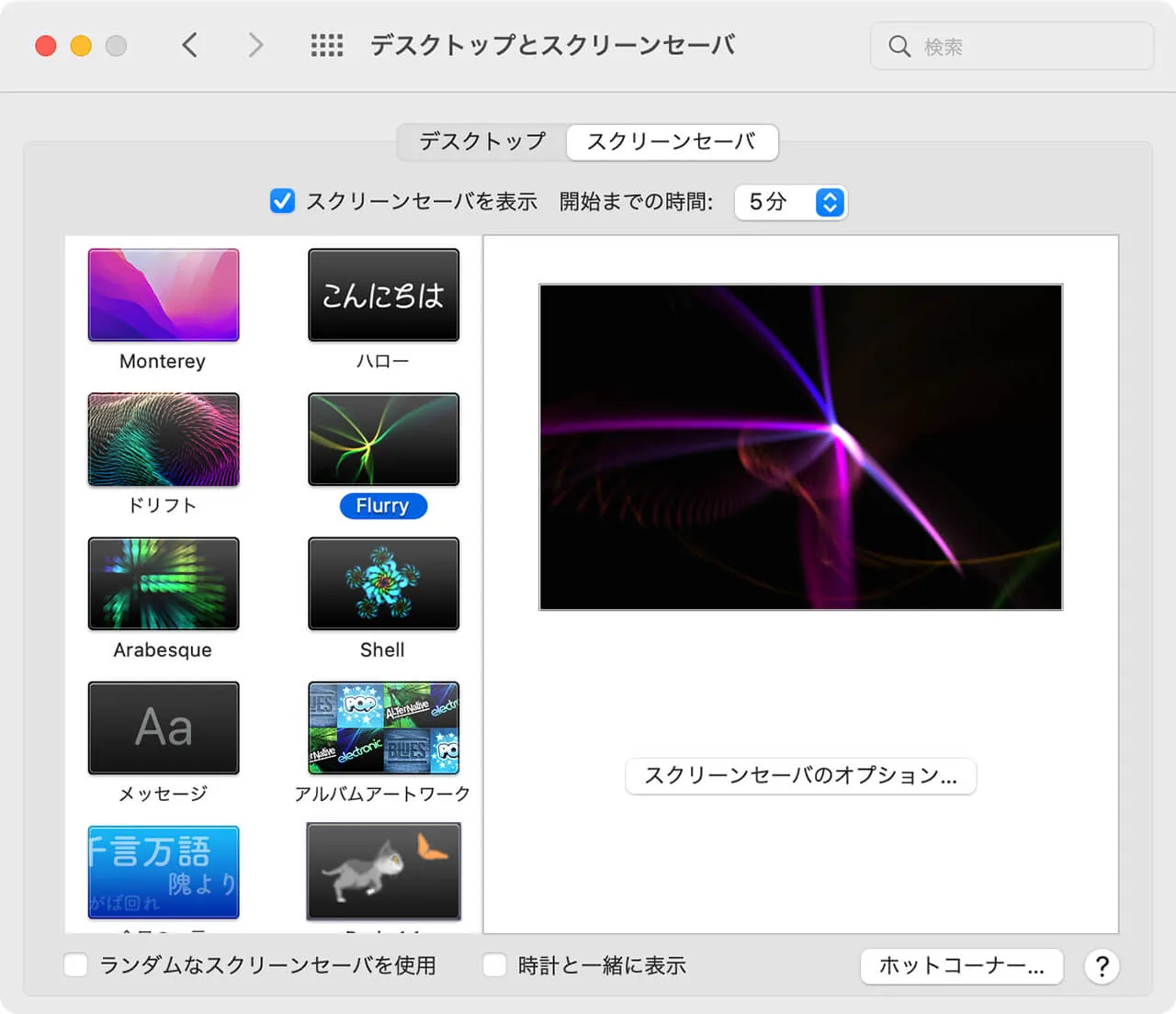Click the red close window button
This screenshot has width=1176, height=1014.
click(x=46, y=46)
